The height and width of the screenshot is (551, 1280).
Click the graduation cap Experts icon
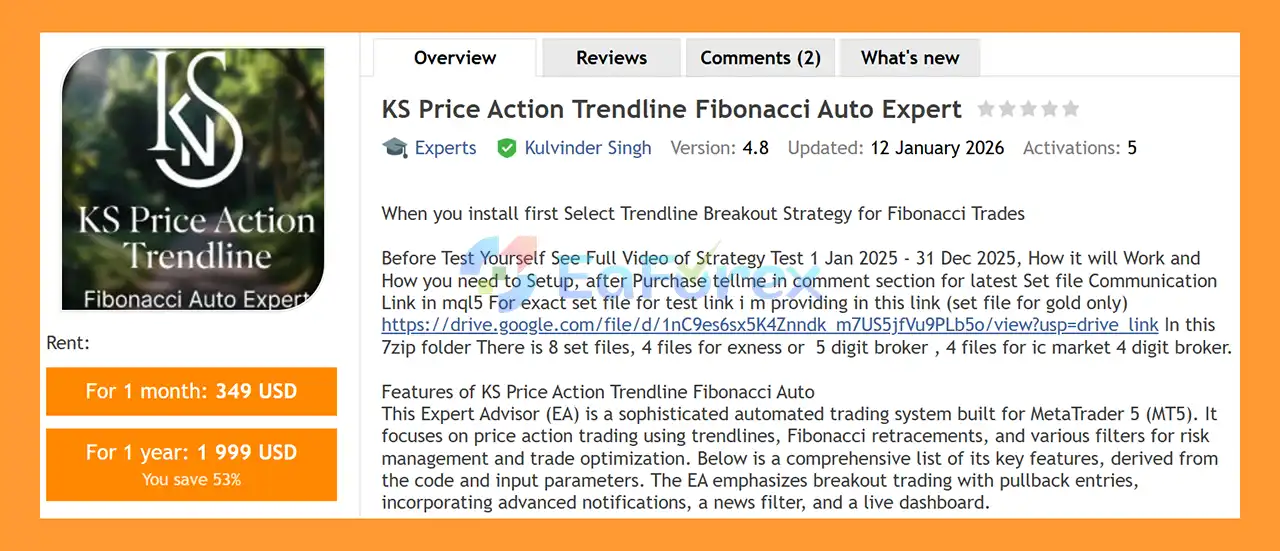coord(395,148)
